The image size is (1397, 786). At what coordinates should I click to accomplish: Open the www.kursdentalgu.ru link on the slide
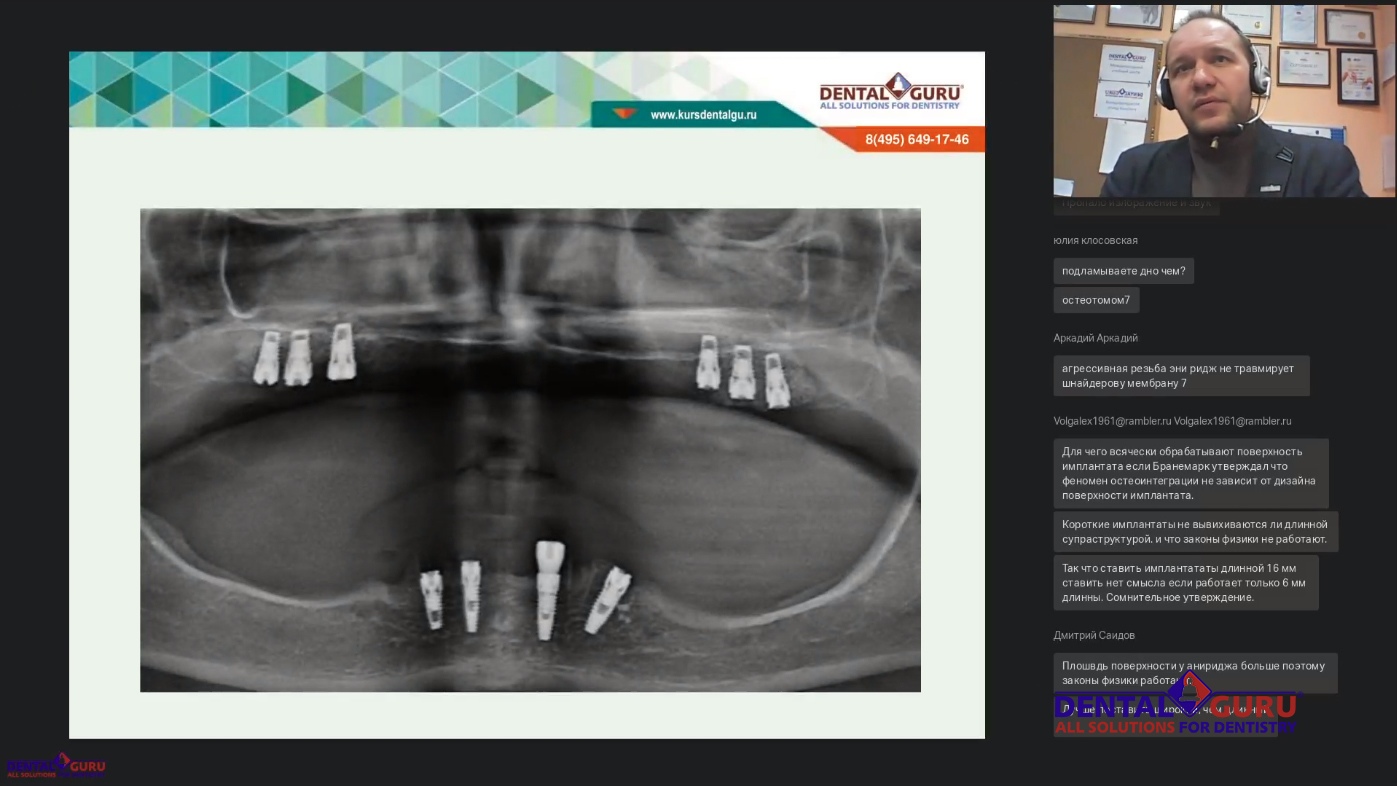pos(703,115)
